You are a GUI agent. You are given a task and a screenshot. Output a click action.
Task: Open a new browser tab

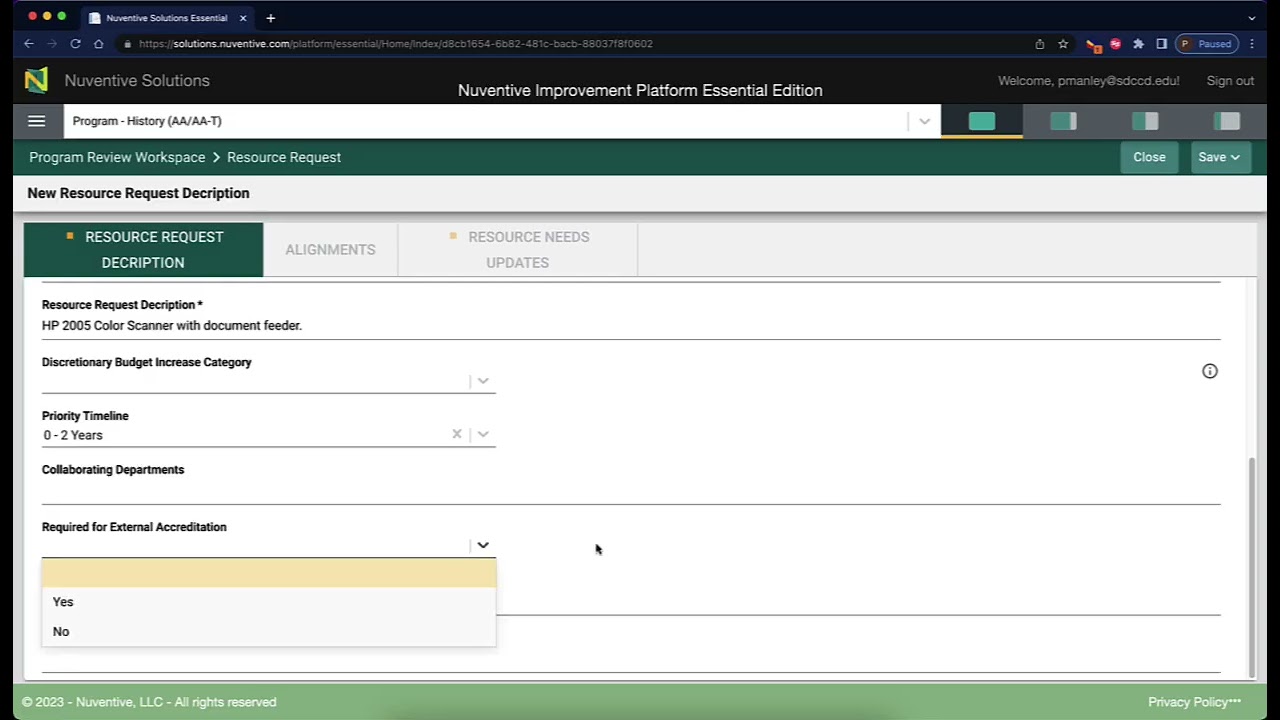point(270,18)
